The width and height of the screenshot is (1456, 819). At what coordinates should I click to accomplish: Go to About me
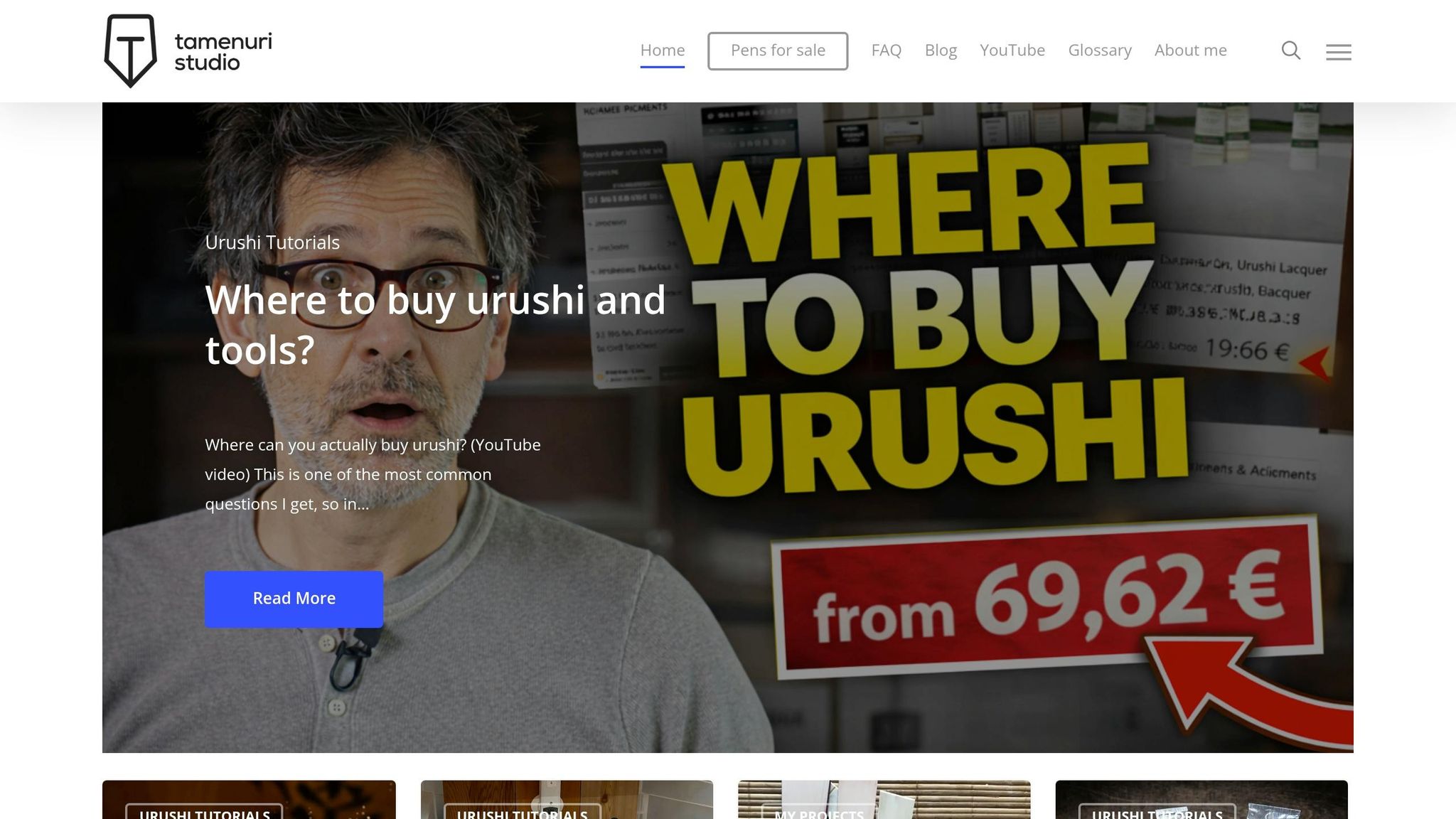point(1191,50)
